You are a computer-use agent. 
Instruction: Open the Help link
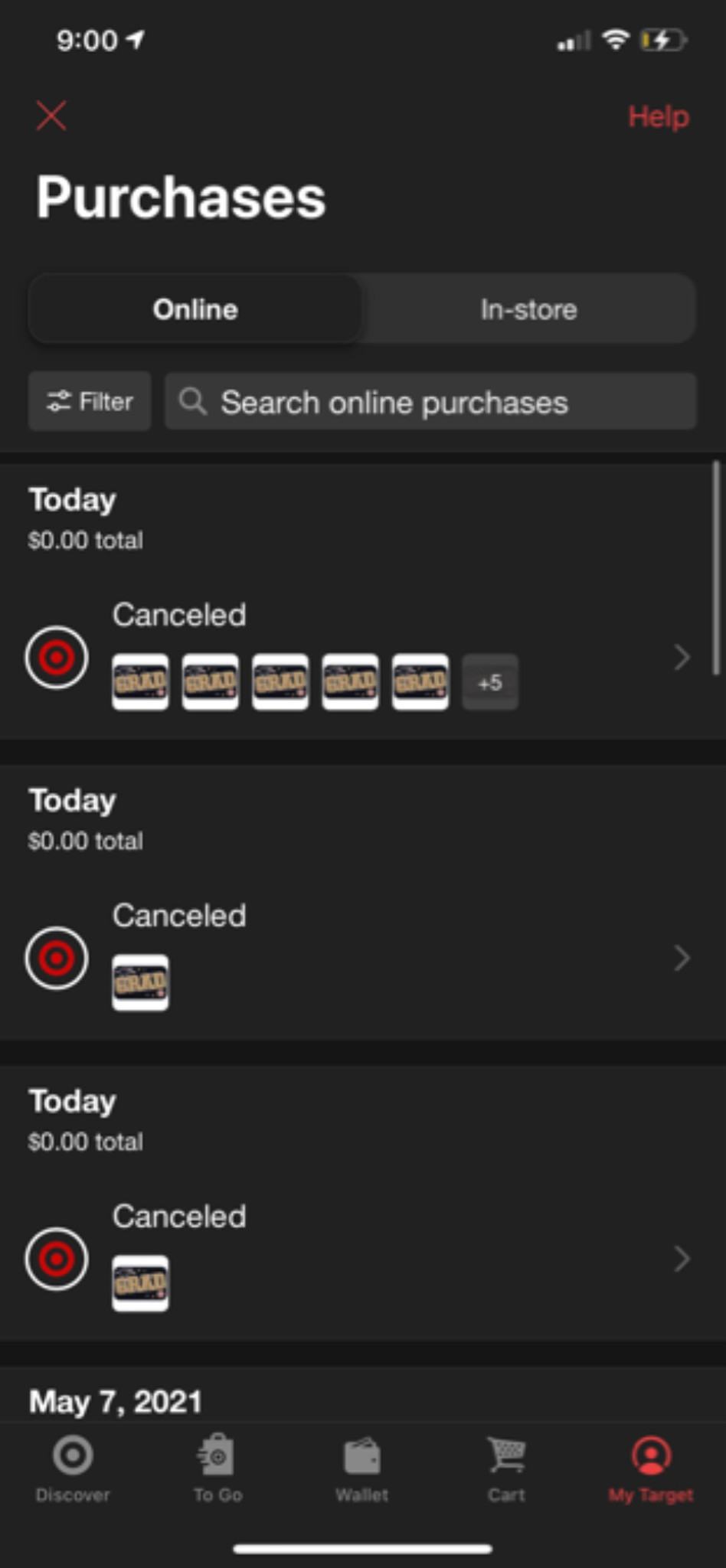[659, 116]
